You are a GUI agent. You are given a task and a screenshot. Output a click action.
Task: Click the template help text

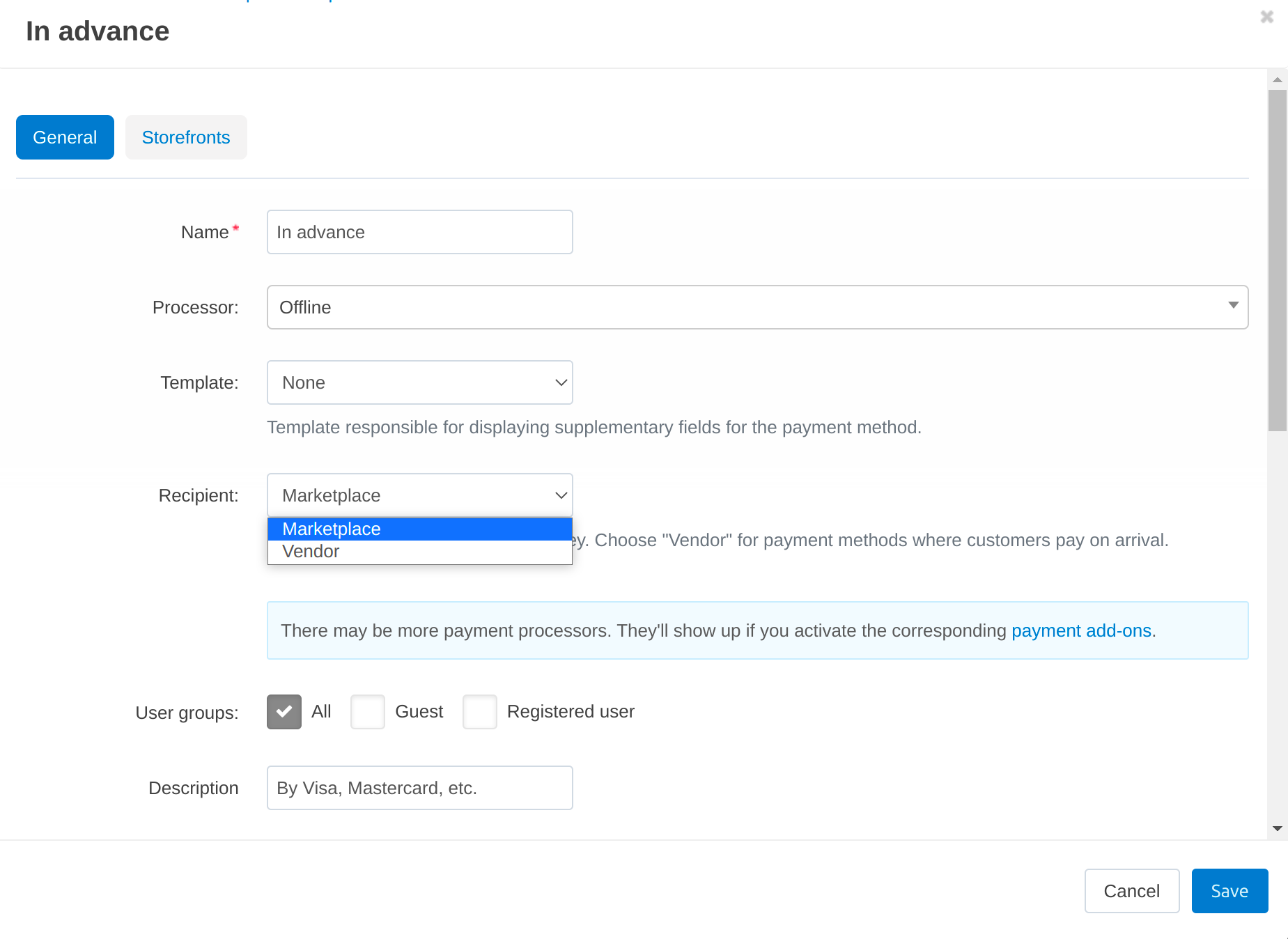coord(594,427)
